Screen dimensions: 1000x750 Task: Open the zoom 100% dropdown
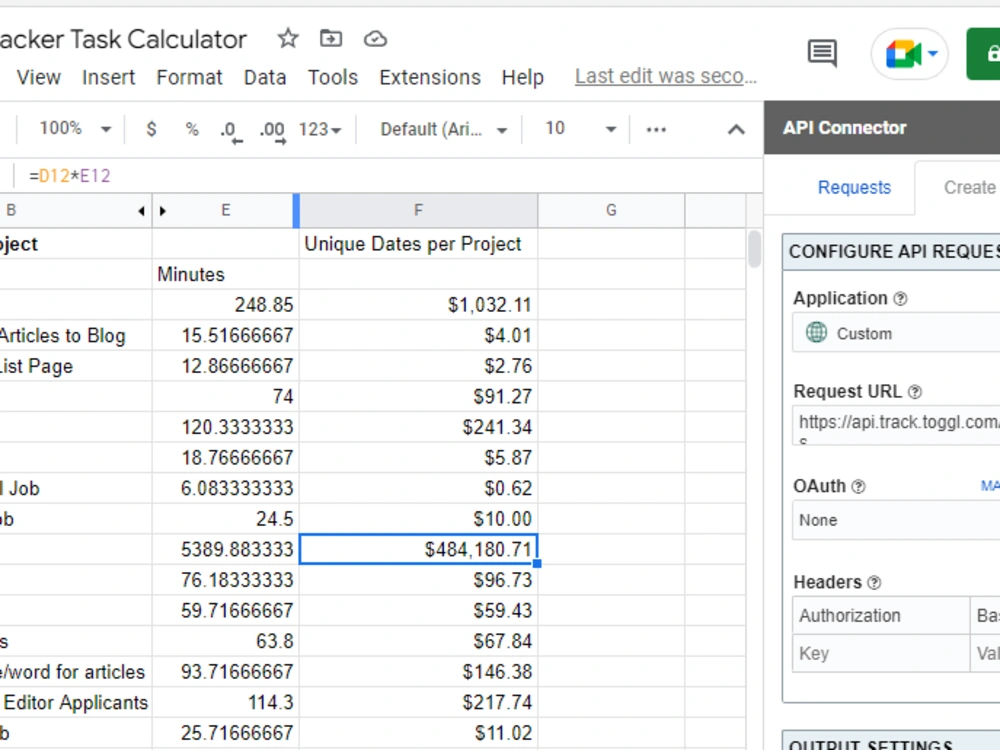75,129
